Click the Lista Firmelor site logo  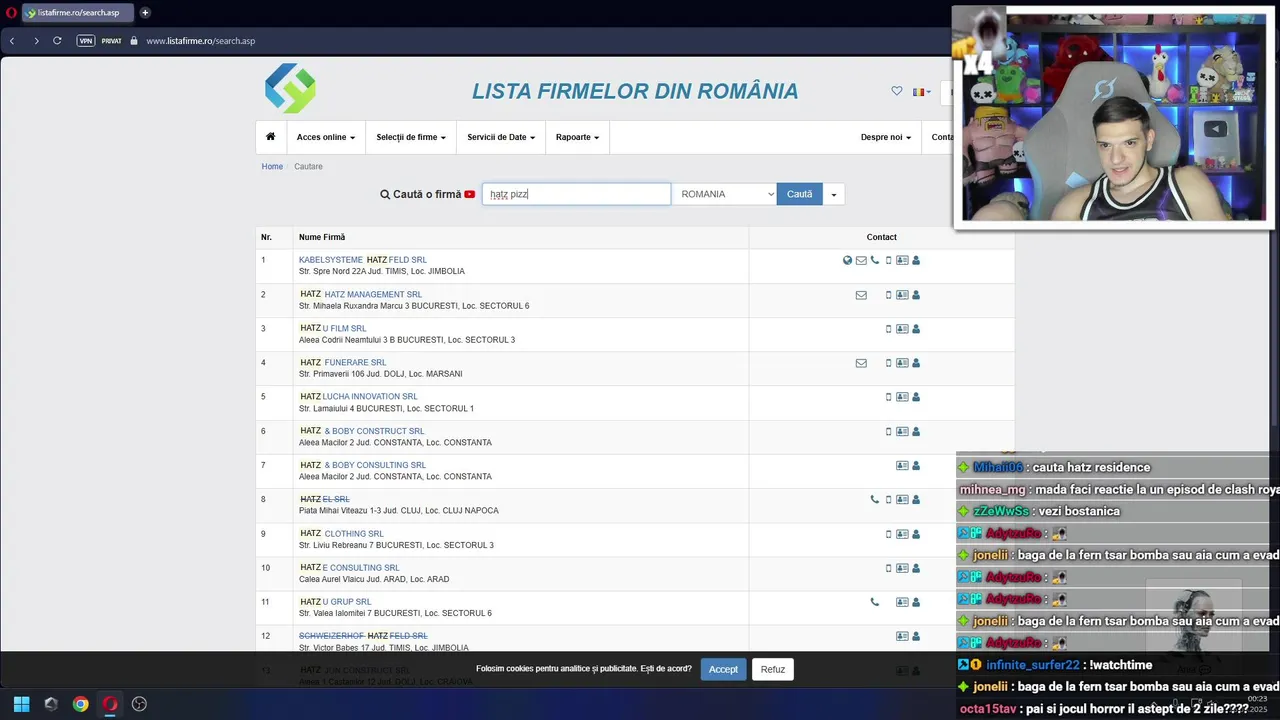[290, 88]
